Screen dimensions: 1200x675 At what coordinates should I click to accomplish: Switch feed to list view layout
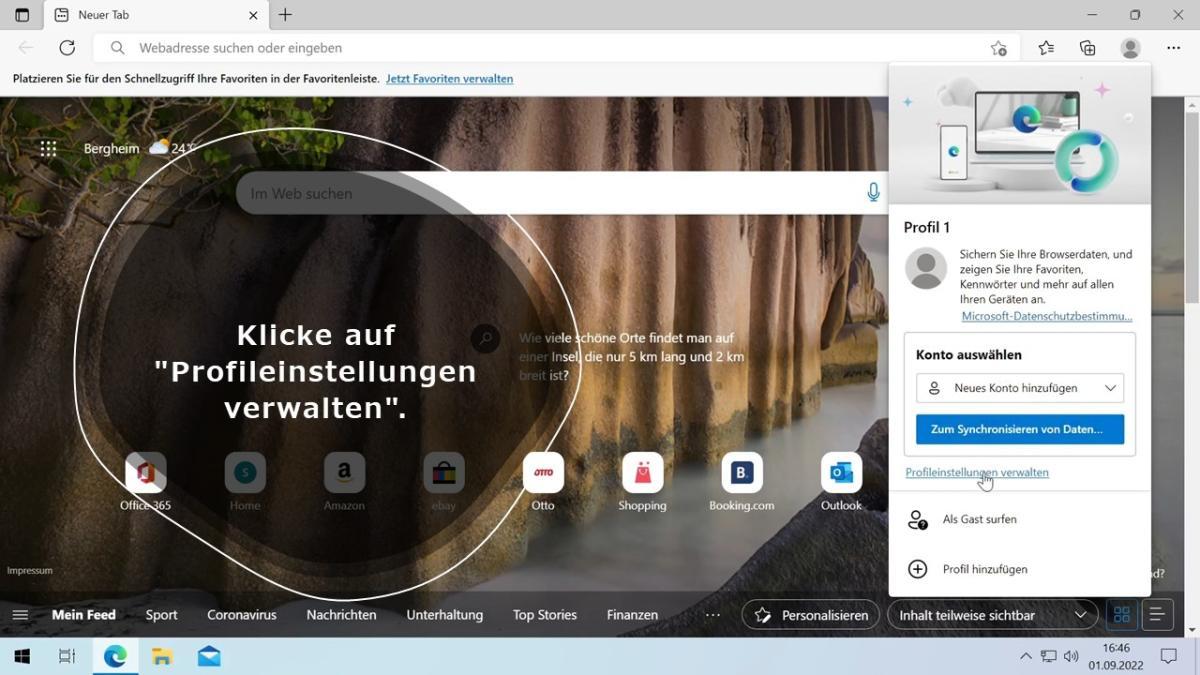pyautogui.click(x=1157, y=615)
